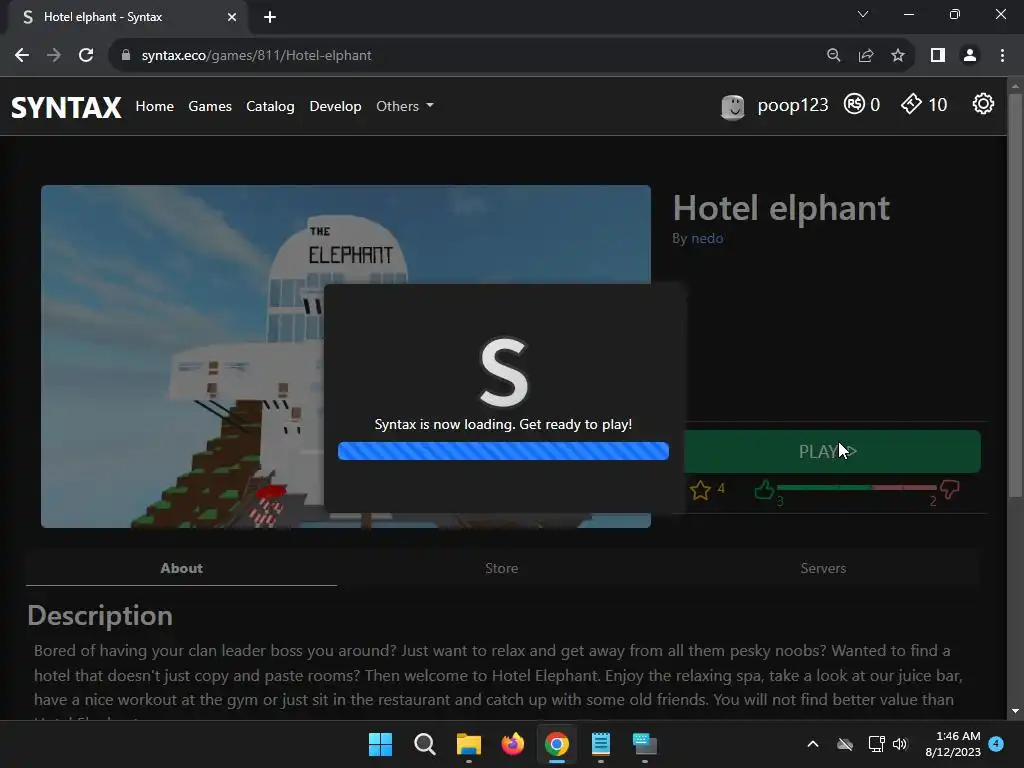Click the page vertical scrollbar
The image size is (1024, 768).
point(1016,297)
